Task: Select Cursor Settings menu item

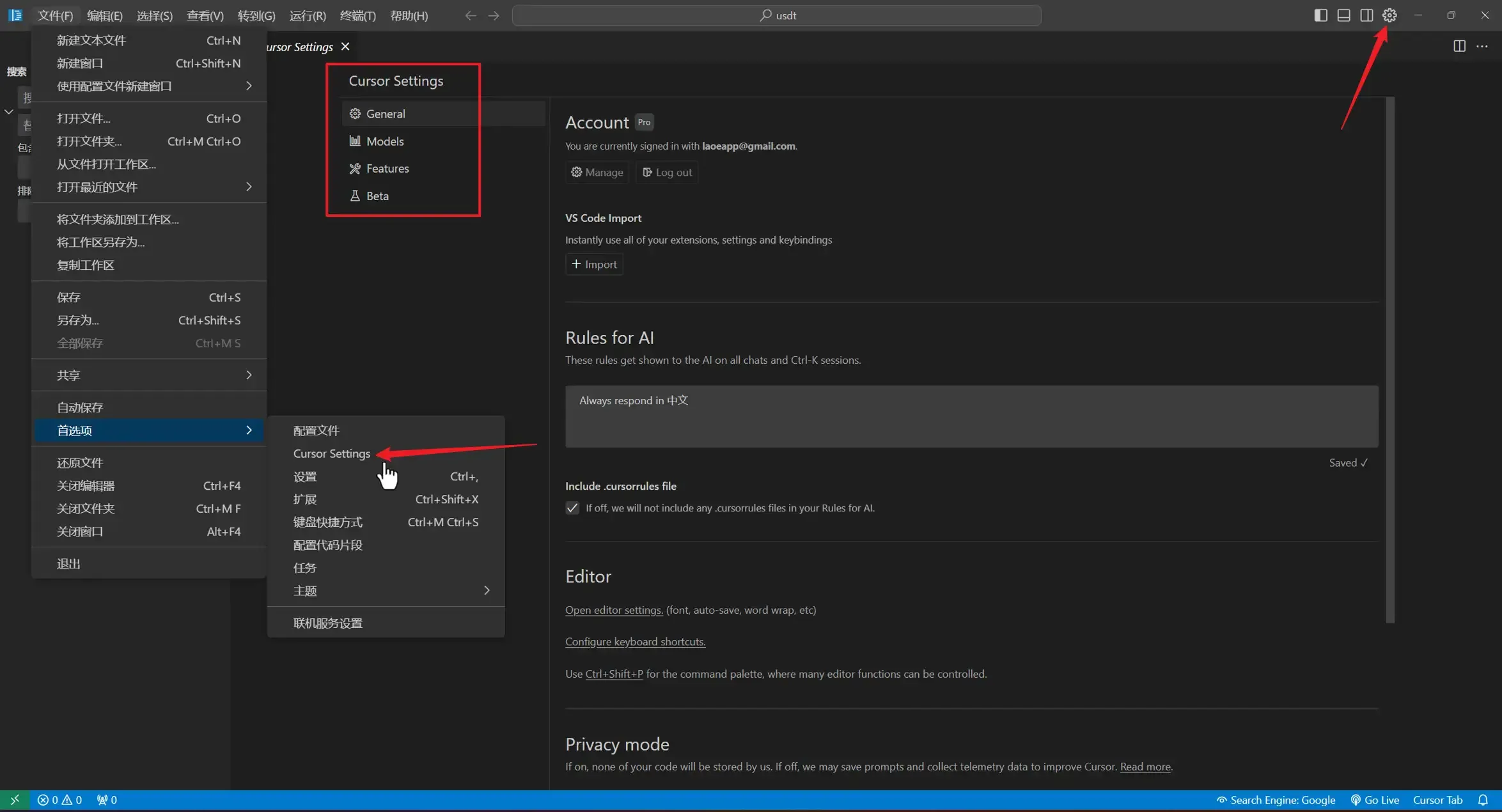Action: click(331, 453)
